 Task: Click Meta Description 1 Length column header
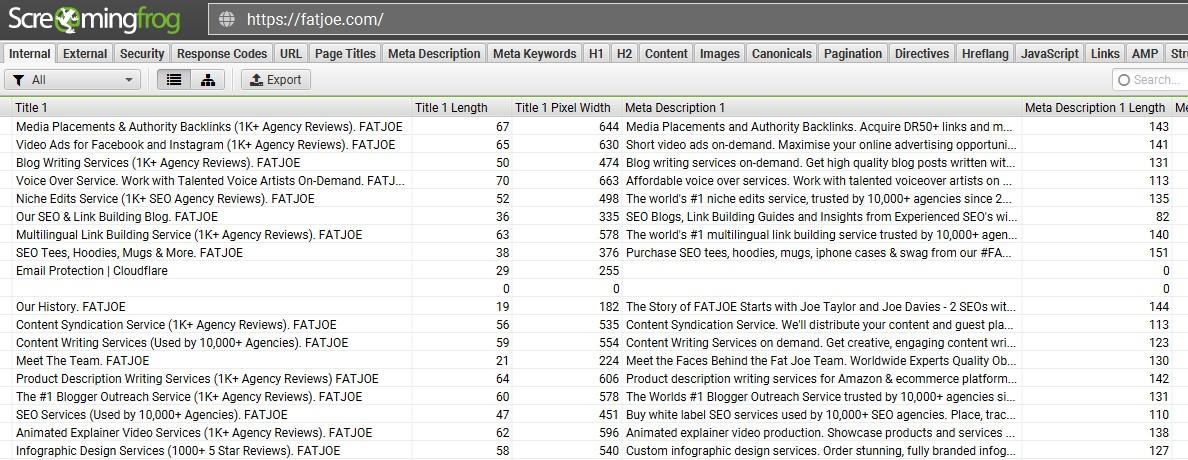click(1096, 108)
